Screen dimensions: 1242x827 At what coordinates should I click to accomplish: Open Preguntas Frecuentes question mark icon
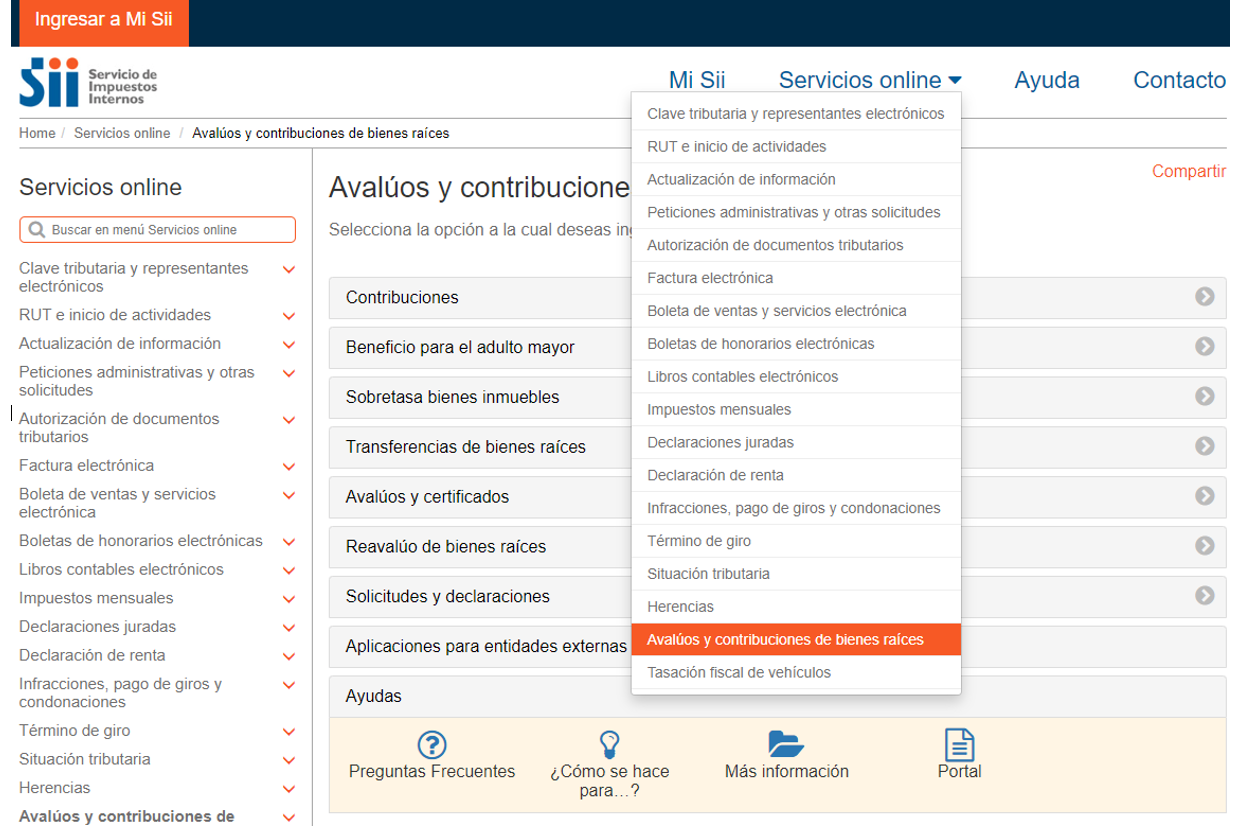tap(432, 745)
